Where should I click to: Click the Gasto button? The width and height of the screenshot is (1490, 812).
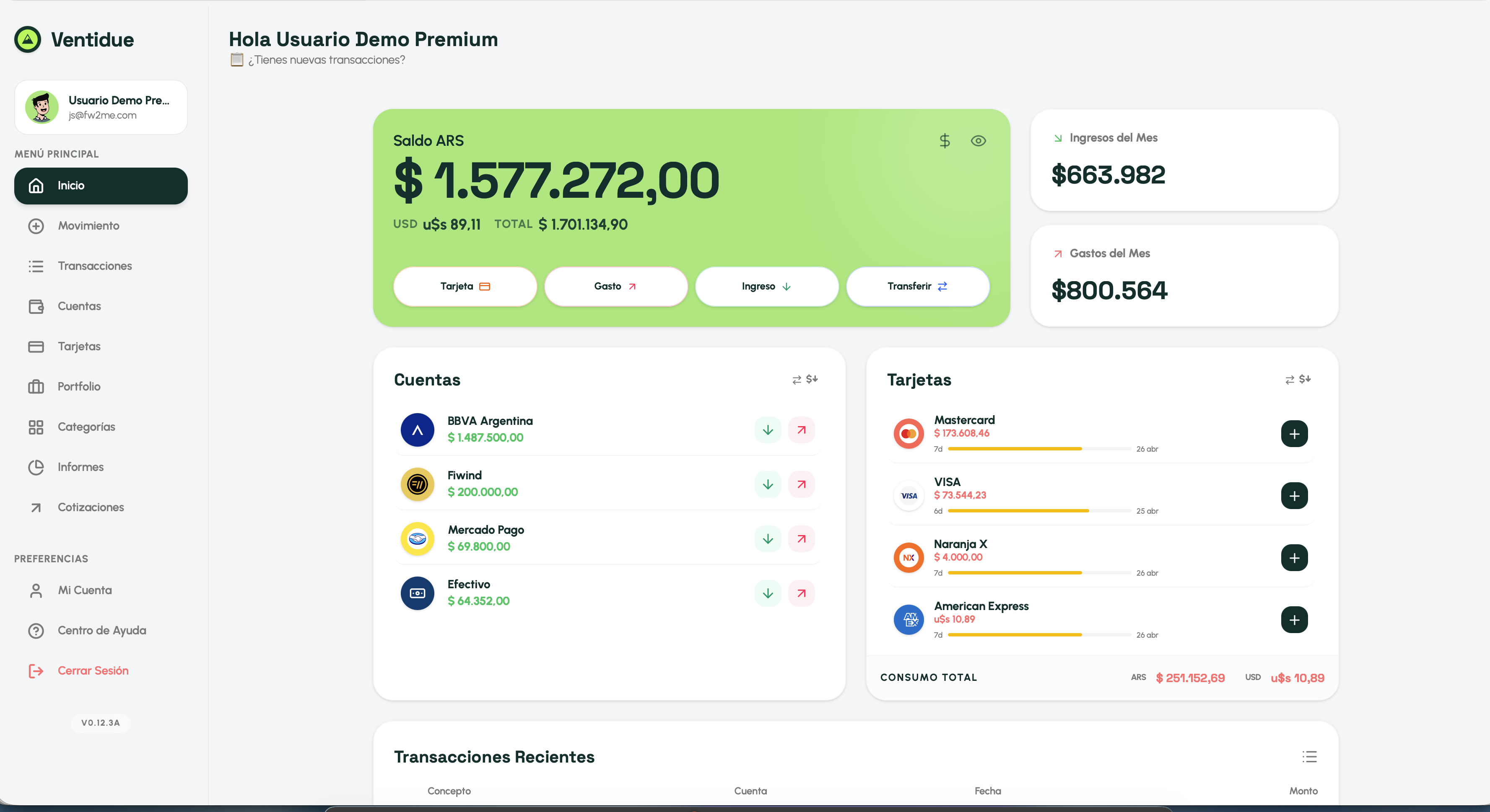[615, 287]
